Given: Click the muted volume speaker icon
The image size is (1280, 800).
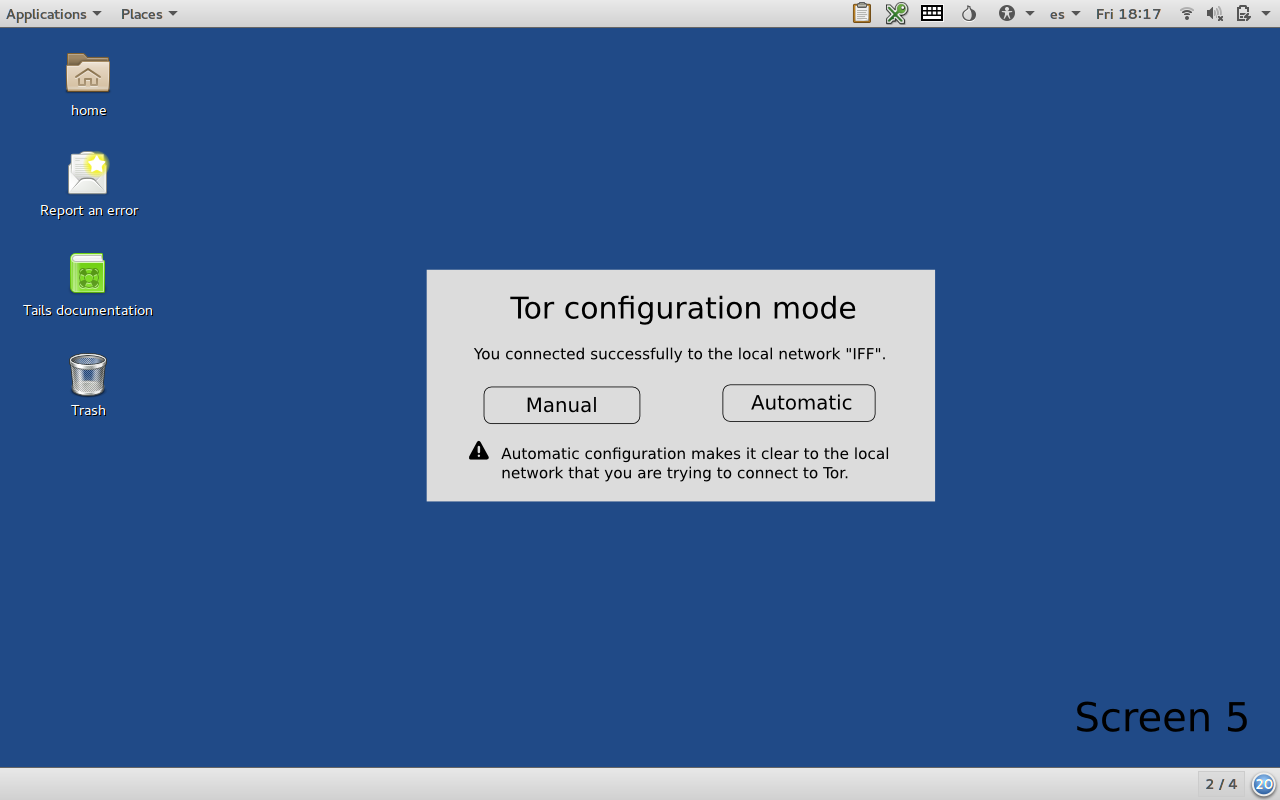Looking at the screenshot, I should [1215, 13].
